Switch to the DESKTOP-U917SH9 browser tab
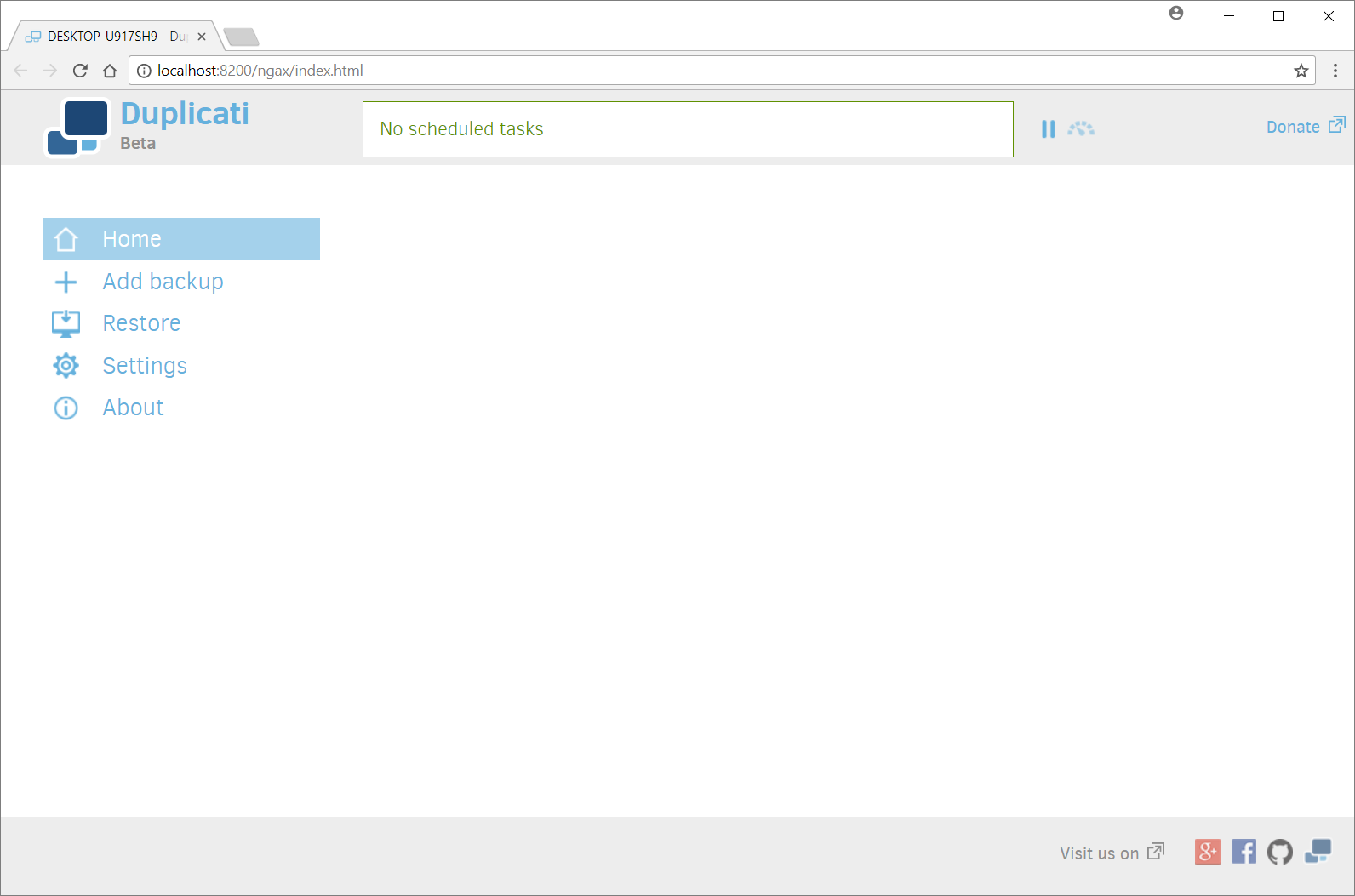Image resolution: width=1355 pixels, height=896 pixels. pyautogui.click(x=115, y=37)
